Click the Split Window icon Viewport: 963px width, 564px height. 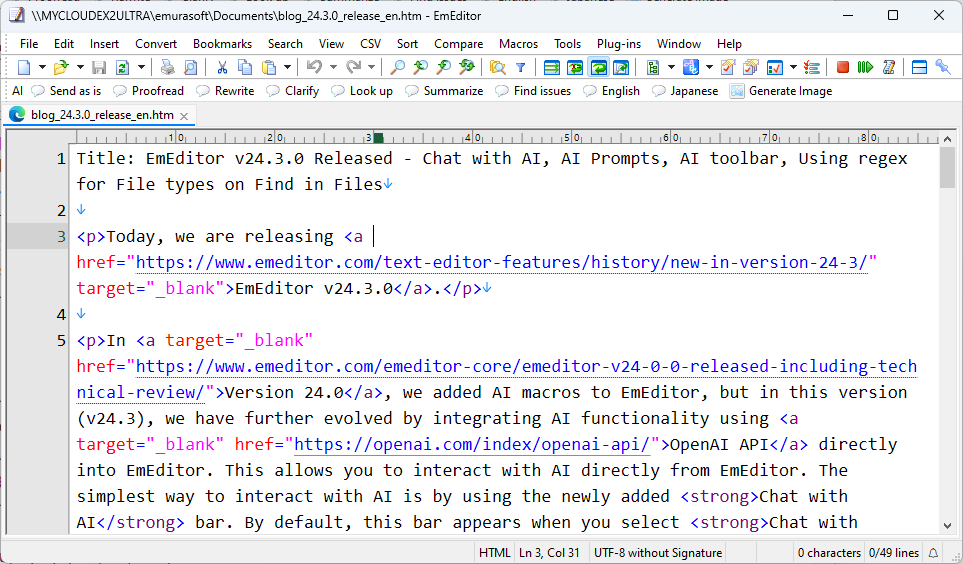coord(919,67)
